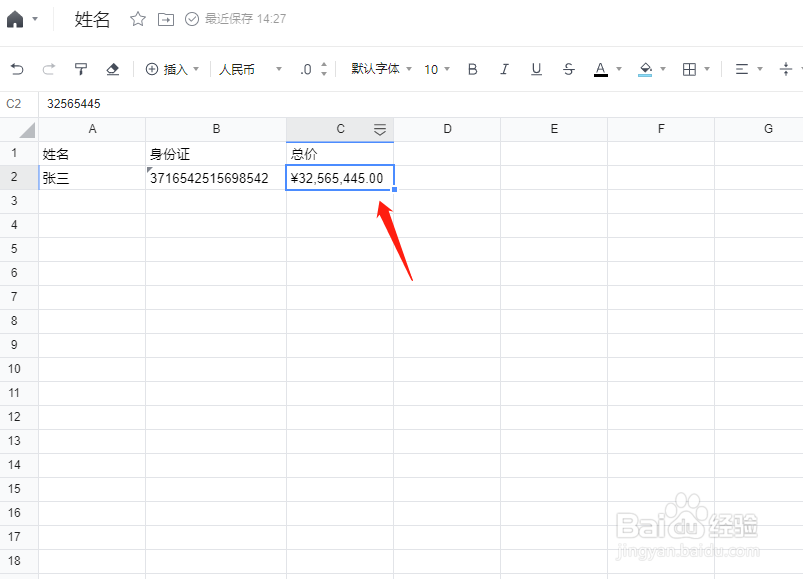
Task: Open fill color picker dropdown arrow
Action: pyautogui.click(x=663, y=69)
